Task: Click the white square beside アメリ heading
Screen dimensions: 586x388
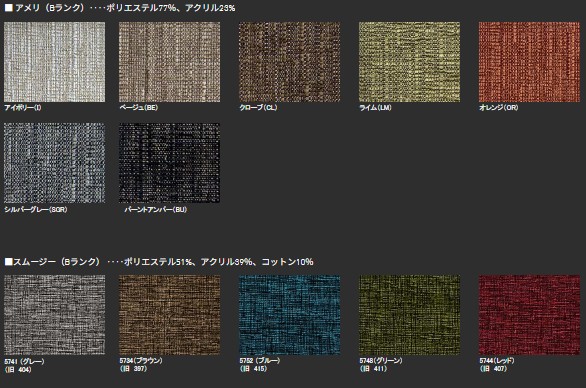Action: tap(9, 8)
